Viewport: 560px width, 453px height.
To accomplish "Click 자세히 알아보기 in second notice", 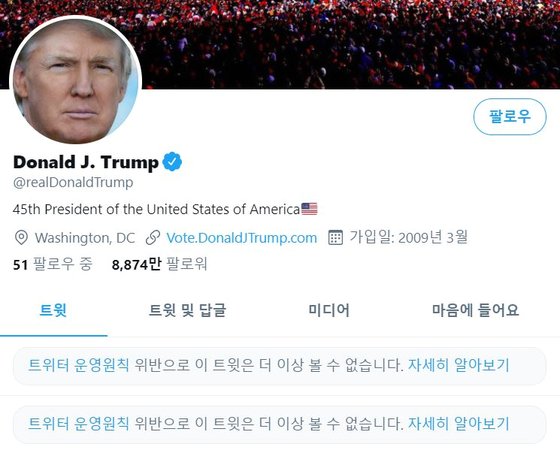I will point(458,424).
